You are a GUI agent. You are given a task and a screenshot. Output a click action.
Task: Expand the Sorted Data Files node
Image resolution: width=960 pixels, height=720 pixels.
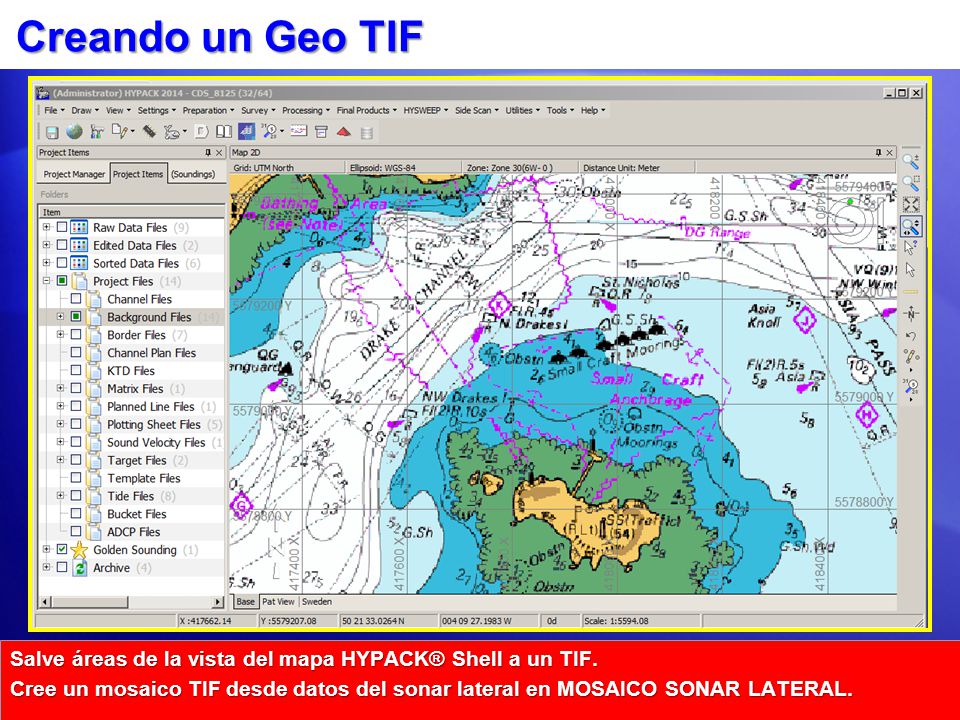coord(47,263)
